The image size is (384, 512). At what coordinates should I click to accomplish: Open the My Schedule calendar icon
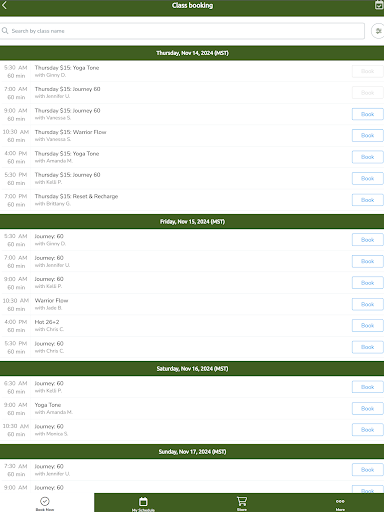pos(143,501)
